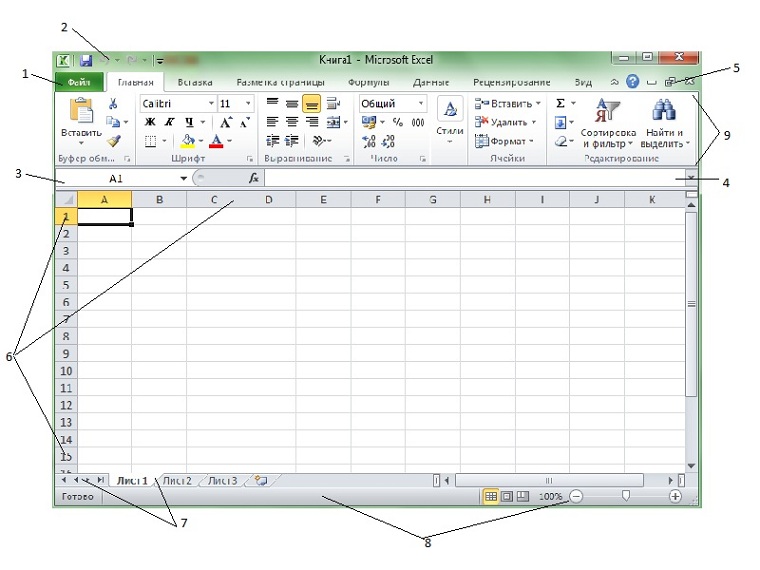This screenshot has height=570, width=760.
Task: Align text to the right
Action: coord(312,122)
